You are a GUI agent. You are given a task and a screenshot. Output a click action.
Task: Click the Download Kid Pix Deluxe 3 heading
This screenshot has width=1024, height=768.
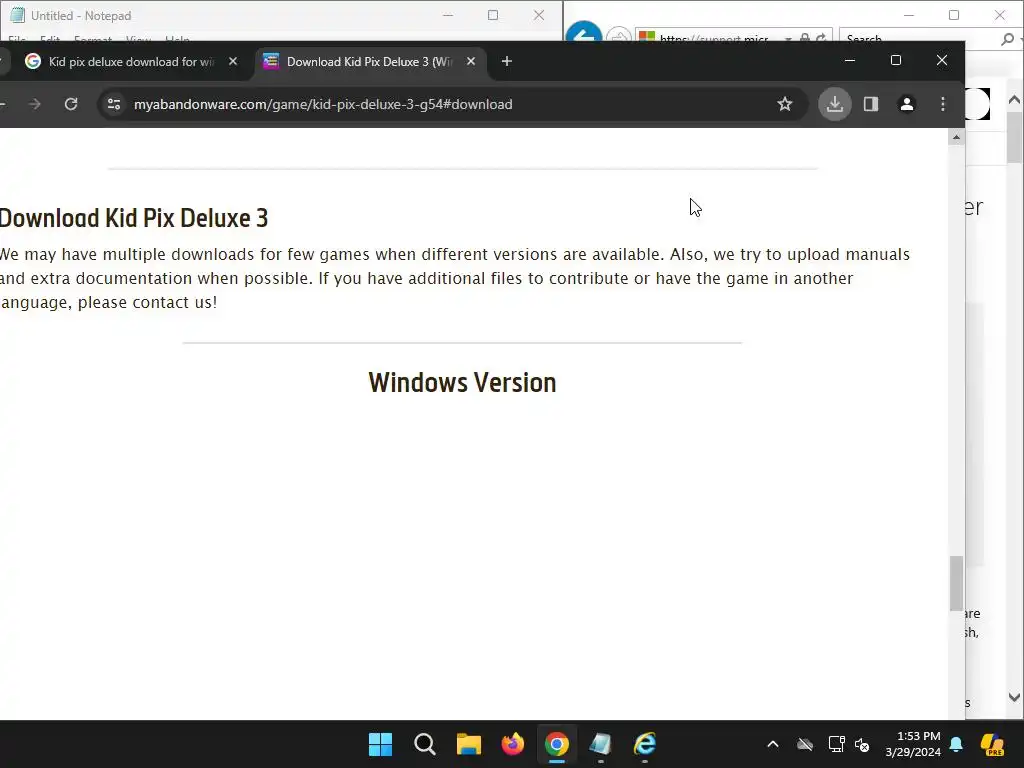pos(133,218)
